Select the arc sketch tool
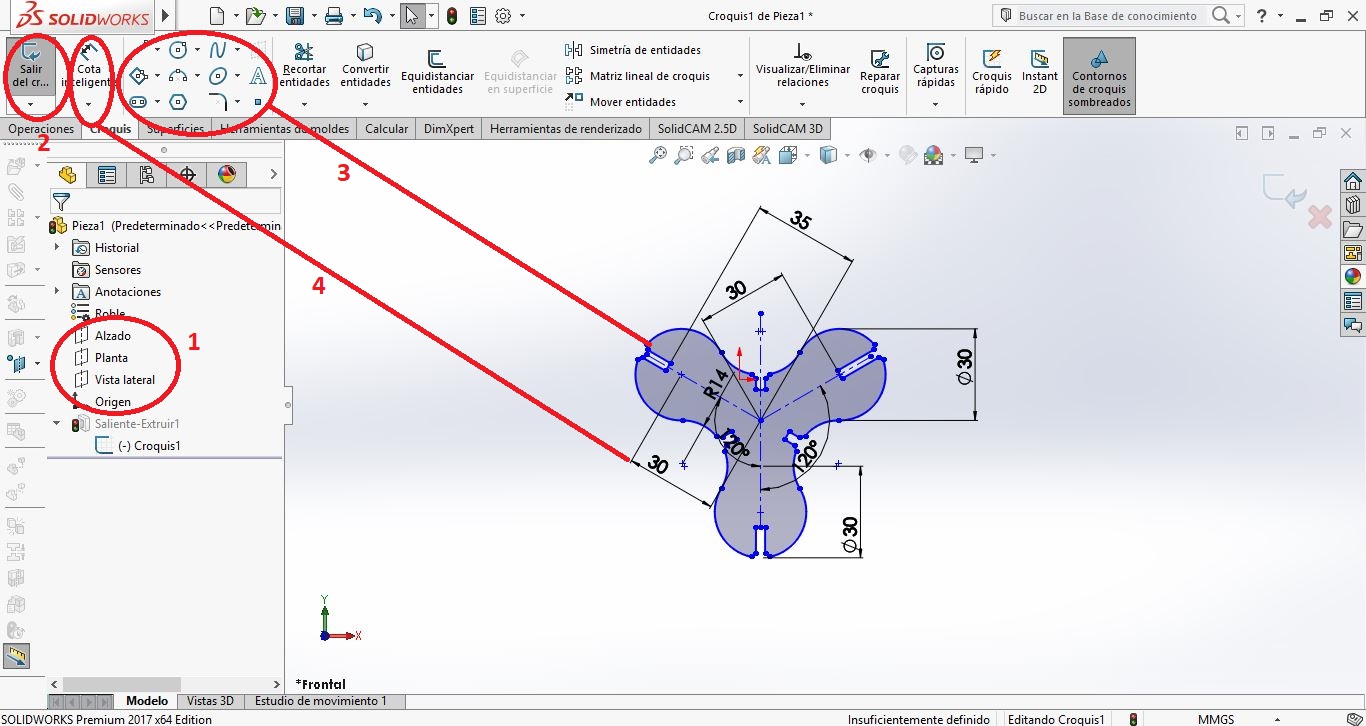Screen dimensions: 1366x726 coord(178,76)
